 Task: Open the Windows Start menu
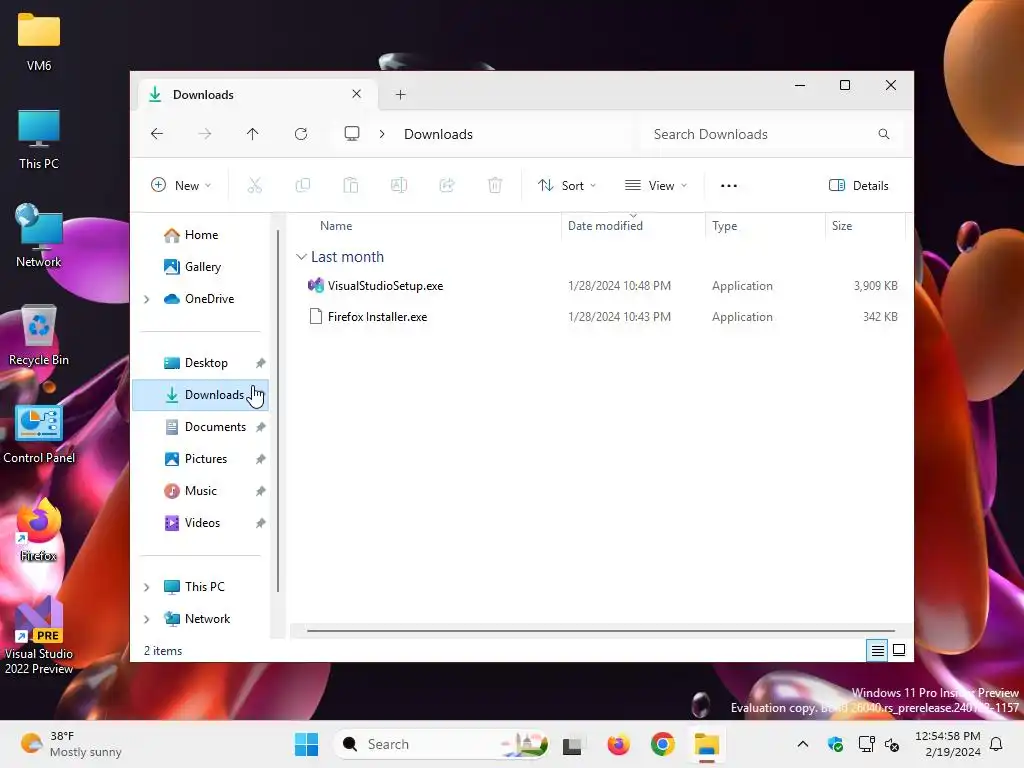click(x=306, y=744)
